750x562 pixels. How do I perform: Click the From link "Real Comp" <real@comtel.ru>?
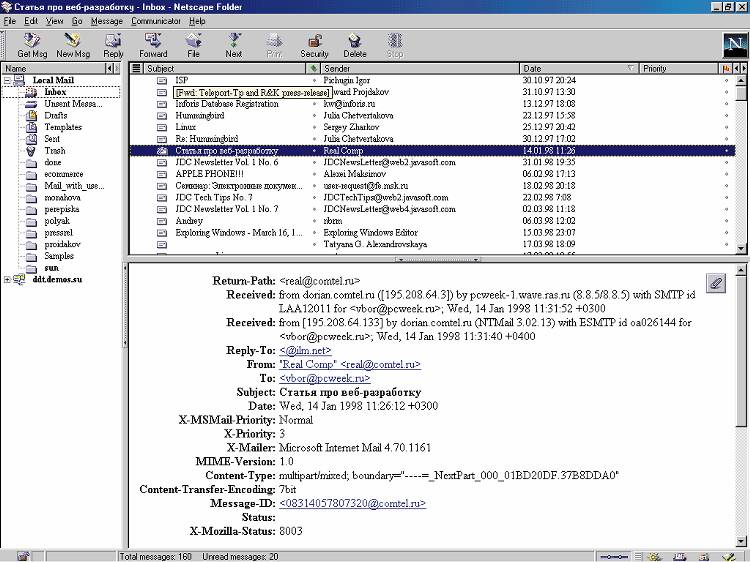tap(350, 364)
